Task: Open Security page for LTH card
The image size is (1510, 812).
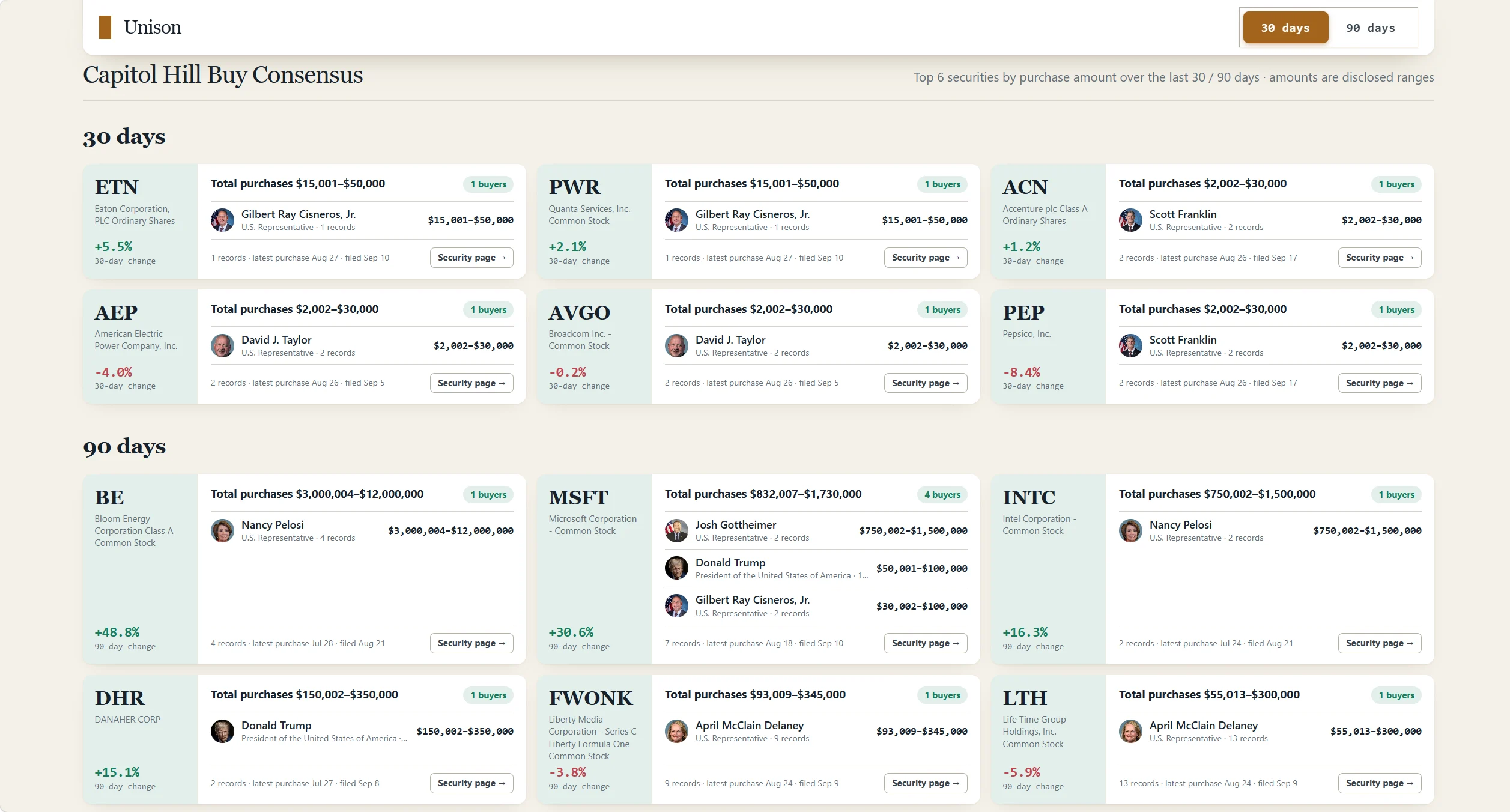Action: 1380,783
